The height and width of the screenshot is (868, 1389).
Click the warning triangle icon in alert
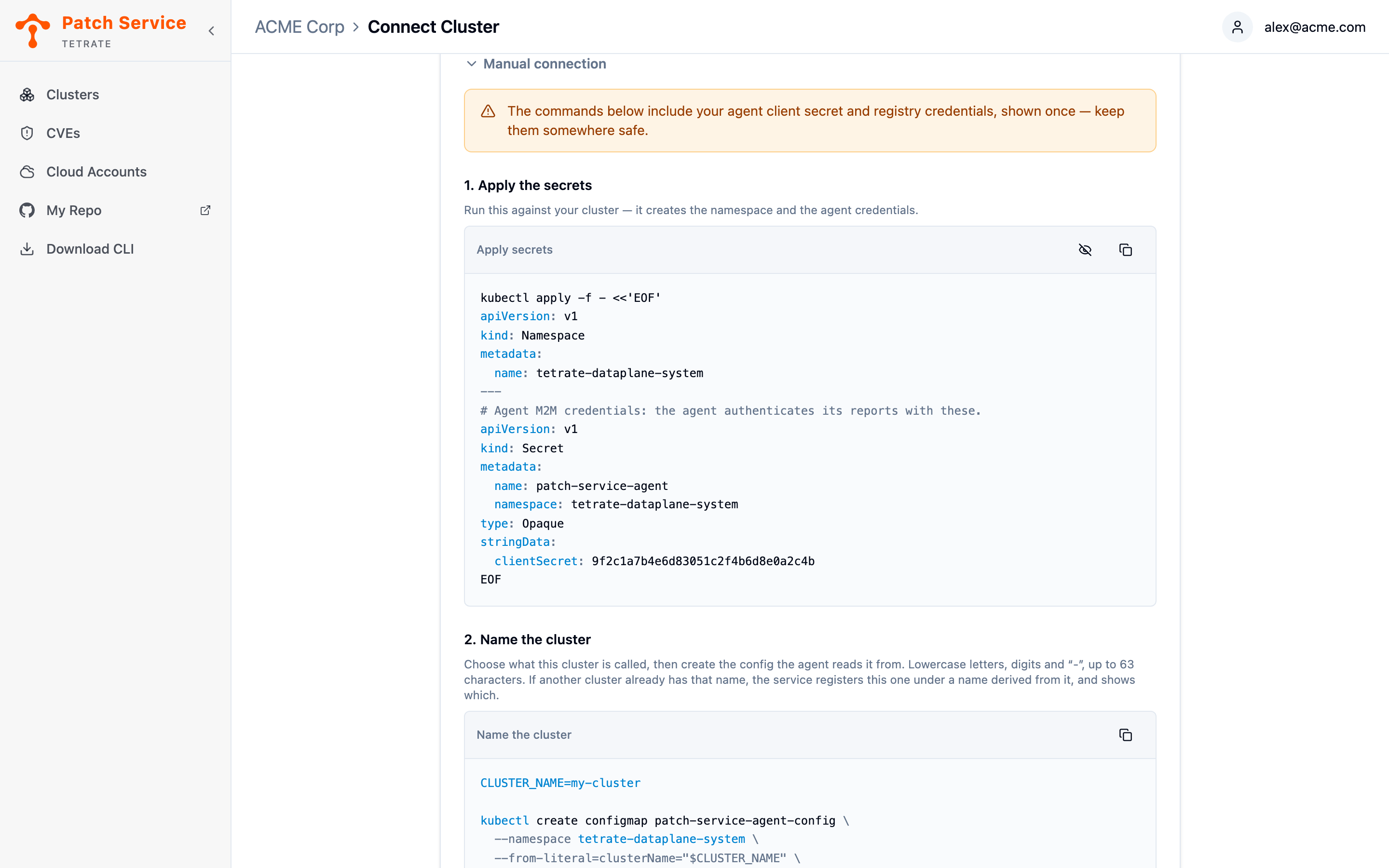[x=488, y=111]
